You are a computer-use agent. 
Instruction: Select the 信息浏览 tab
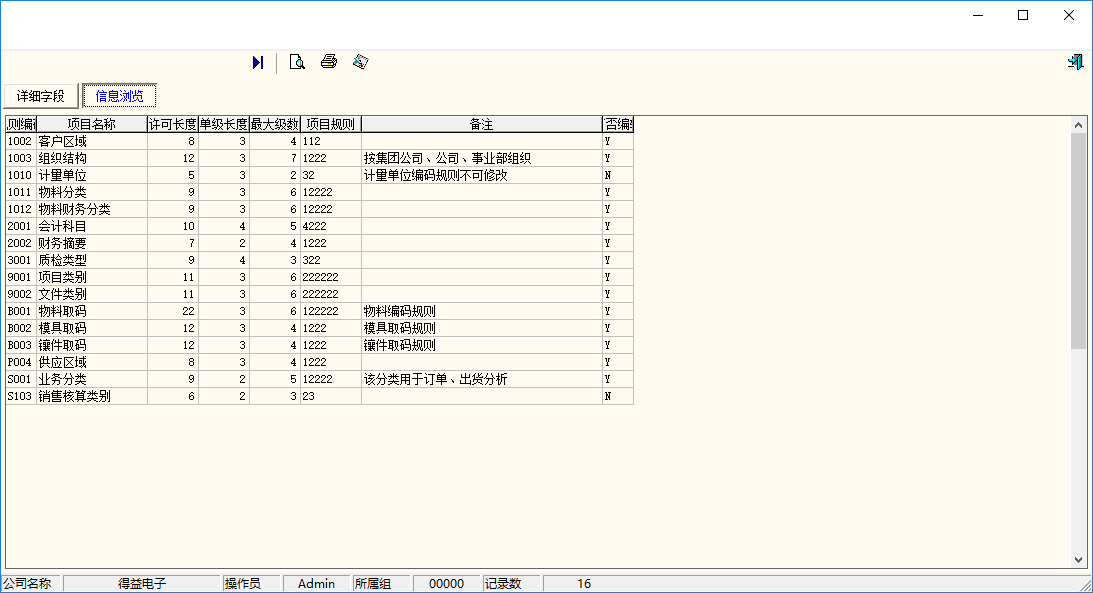pos(119,96)
